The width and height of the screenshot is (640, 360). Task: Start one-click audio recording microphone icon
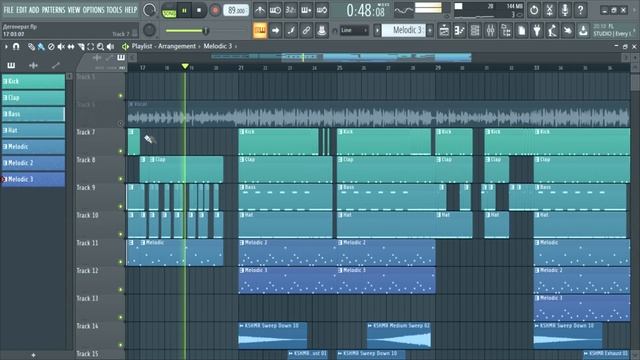[x=565, y=10]
